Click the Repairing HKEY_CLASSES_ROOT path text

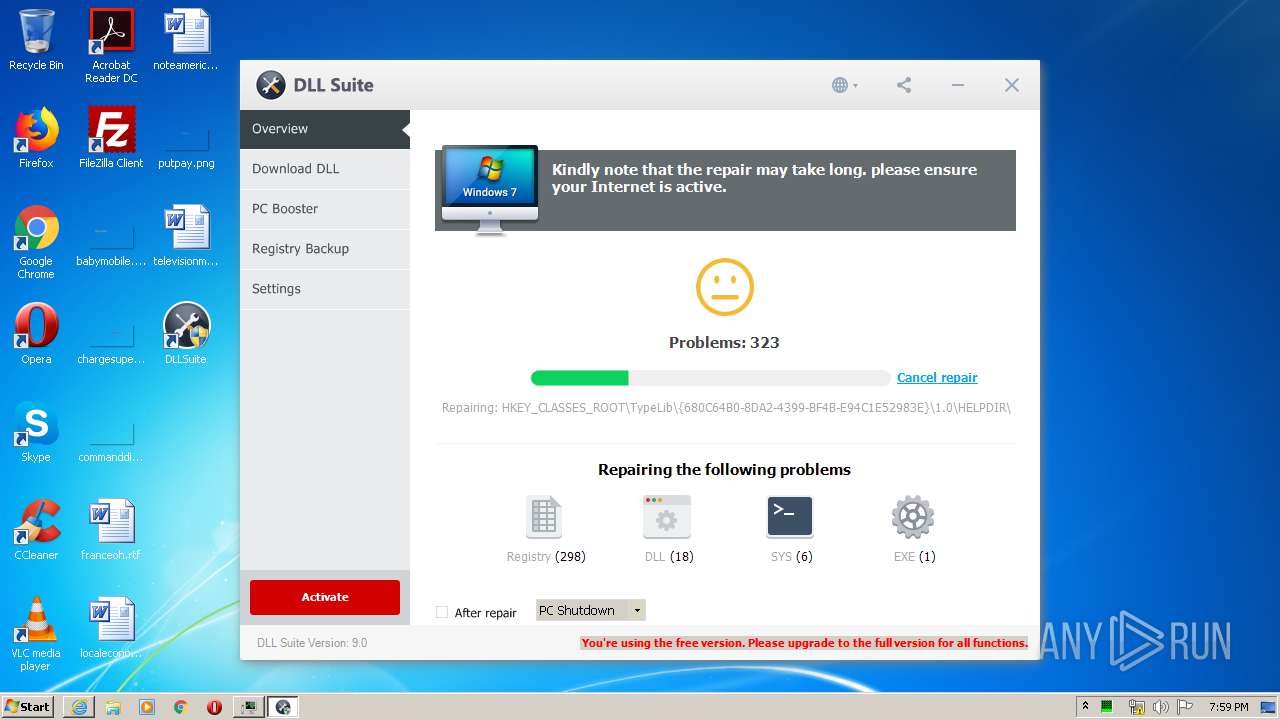[x=726, y=408]
